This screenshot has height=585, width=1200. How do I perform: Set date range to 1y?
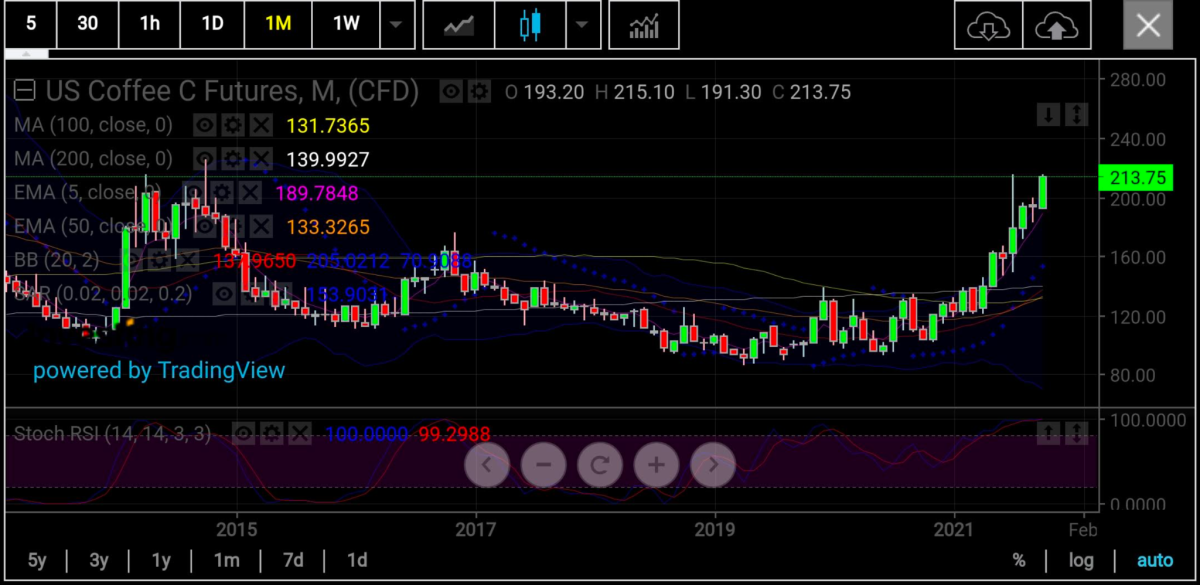point(160,560)
